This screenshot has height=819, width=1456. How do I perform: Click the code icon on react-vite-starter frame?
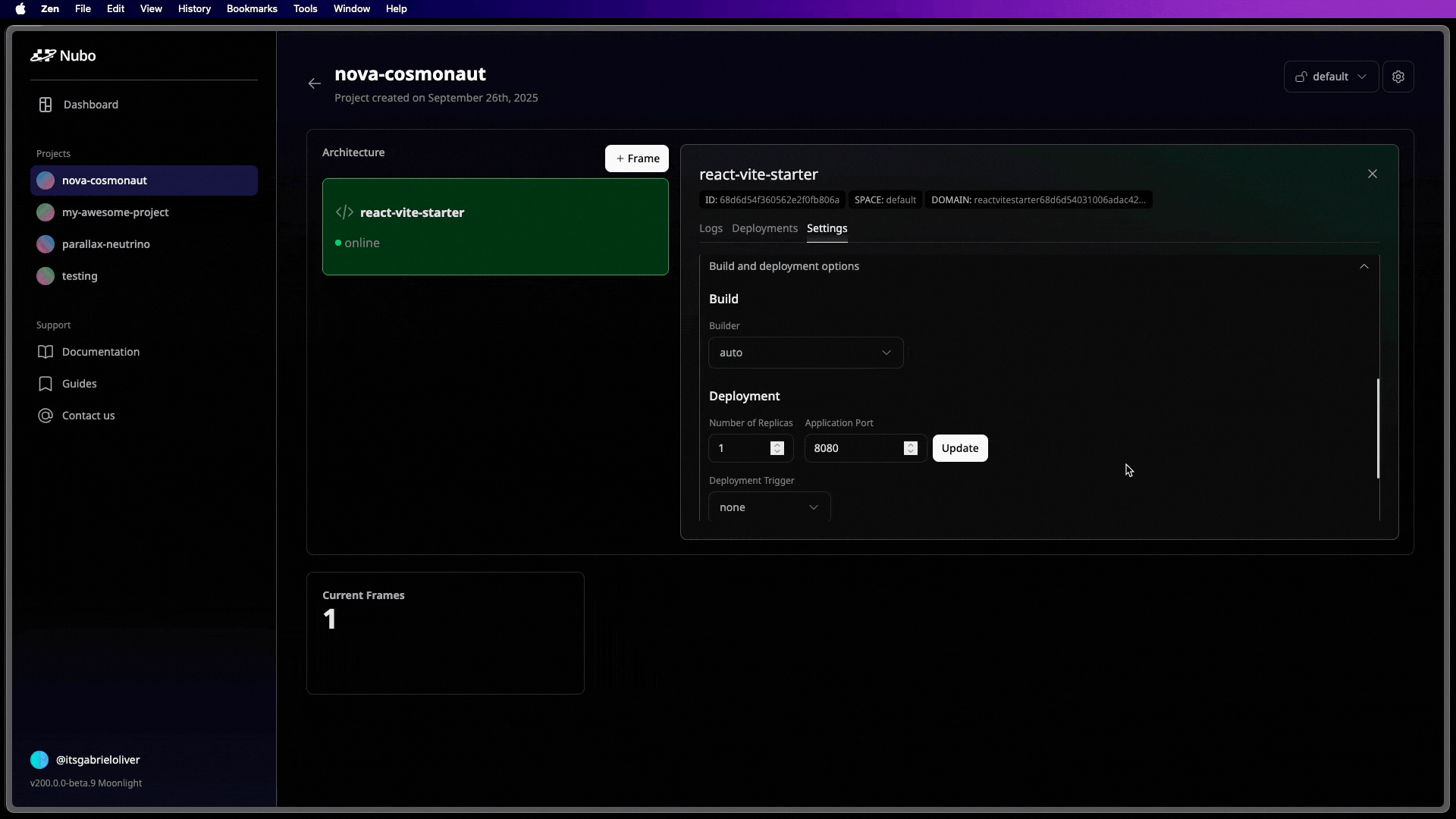click(x=344, y=212)
